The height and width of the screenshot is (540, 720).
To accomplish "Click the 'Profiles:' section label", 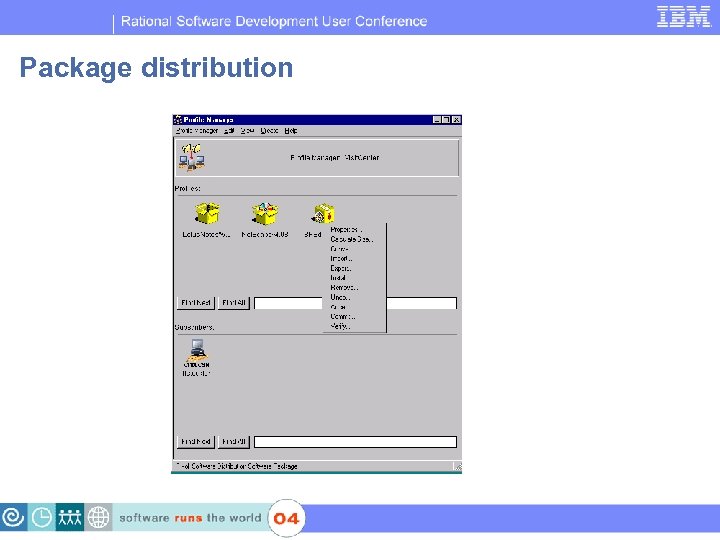I will (x=187, y=188).
